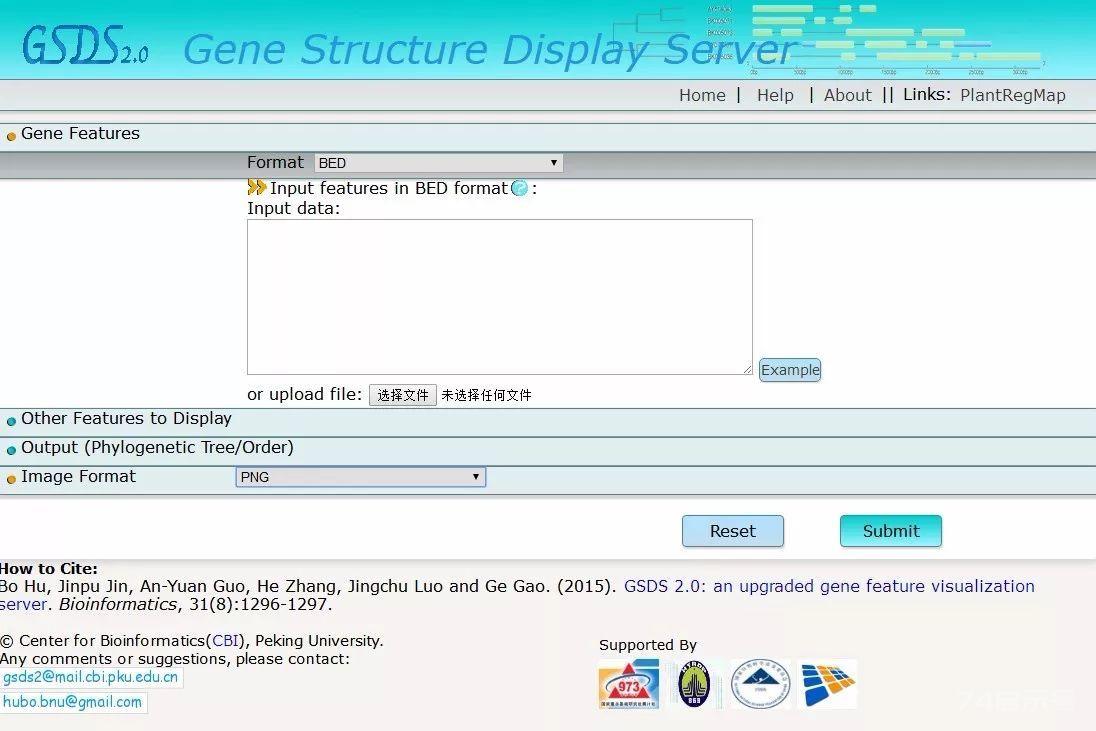Click the 973 program sponsor logo
The width and height of the screenshot is (1096, 731).
(628, 684)
